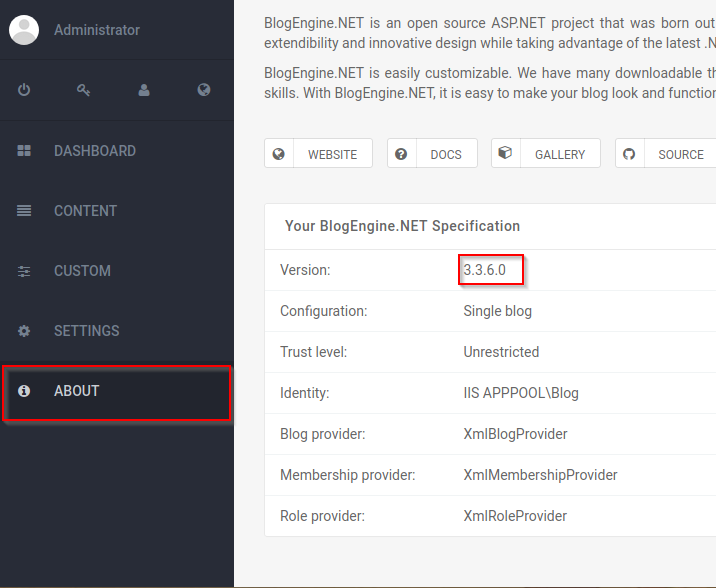Screen dimensions: 716x588
Task: Click the About info icon
Action: pos(24,391)
